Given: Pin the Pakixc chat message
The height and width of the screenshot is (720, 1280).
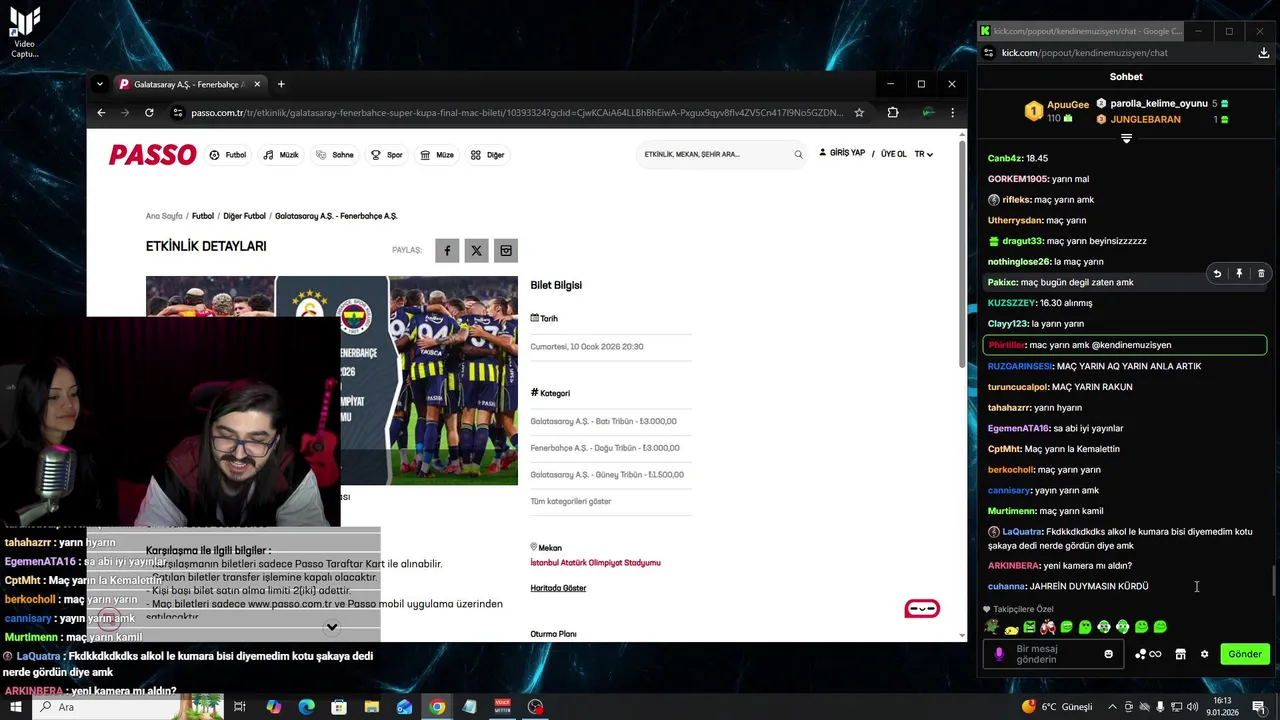Looking at the screenshot, I should pos(1239,273).
